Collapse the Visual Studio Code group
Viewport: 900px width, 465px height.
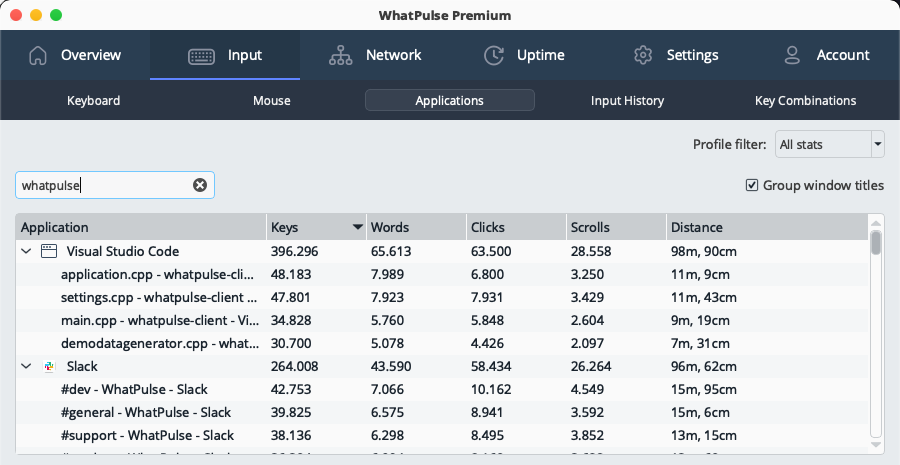coord(26,251)
